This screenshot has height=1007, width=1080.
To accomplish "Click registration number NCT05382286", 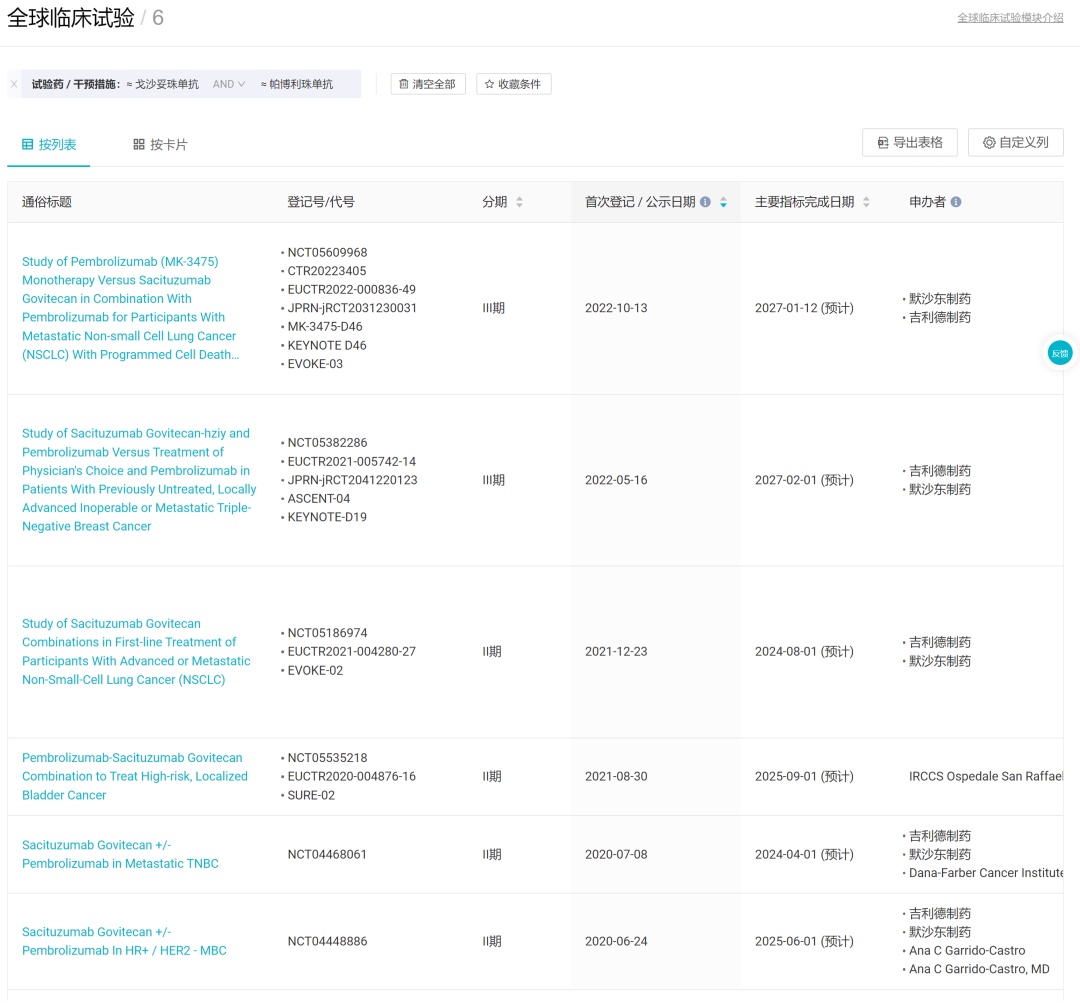I will coord(327,443).
